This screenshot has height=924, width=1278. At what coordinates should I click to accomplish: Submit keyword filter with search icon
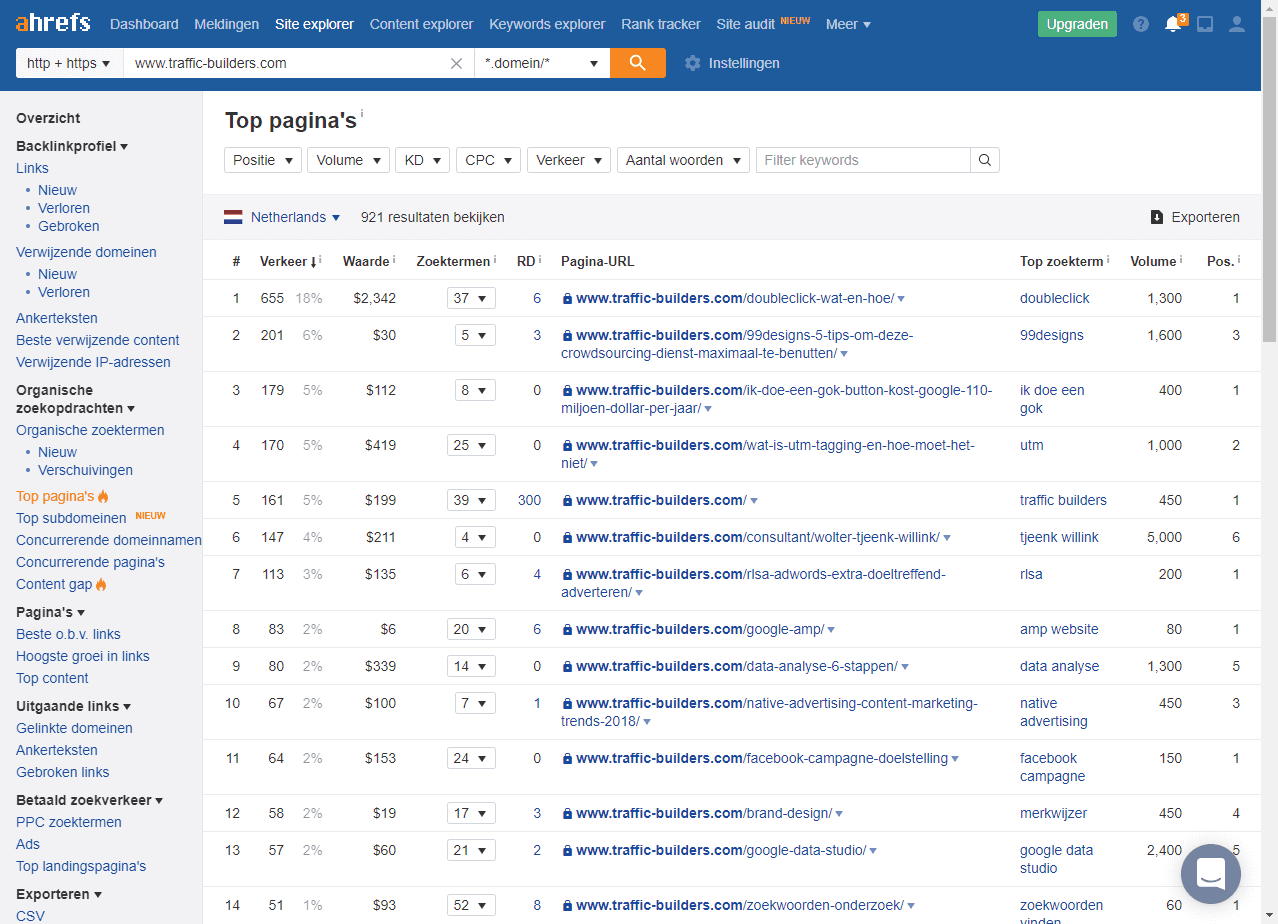[x=985, y=160]
